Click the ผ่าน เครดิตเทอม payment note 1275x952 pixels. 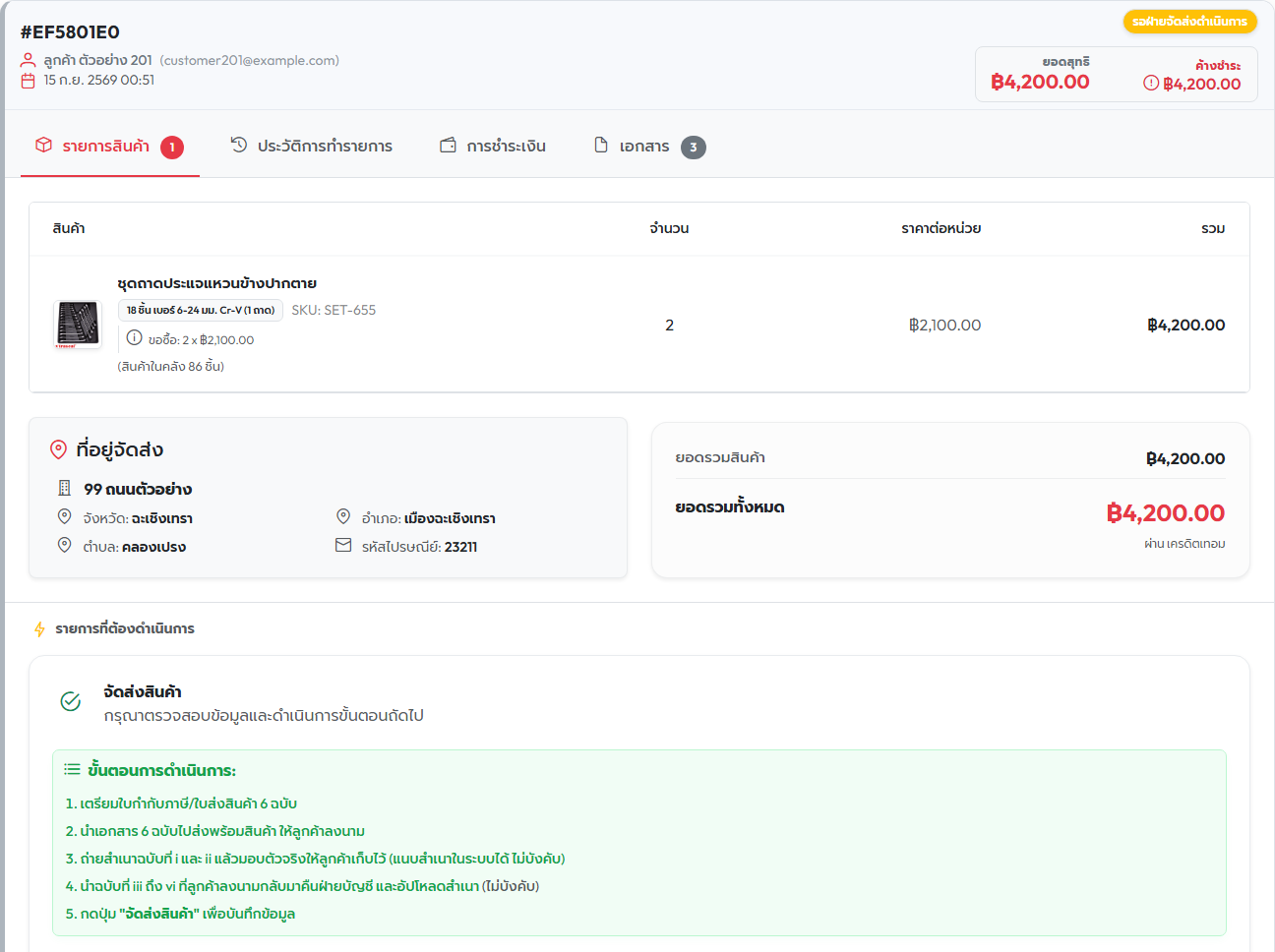[1184, 544]
